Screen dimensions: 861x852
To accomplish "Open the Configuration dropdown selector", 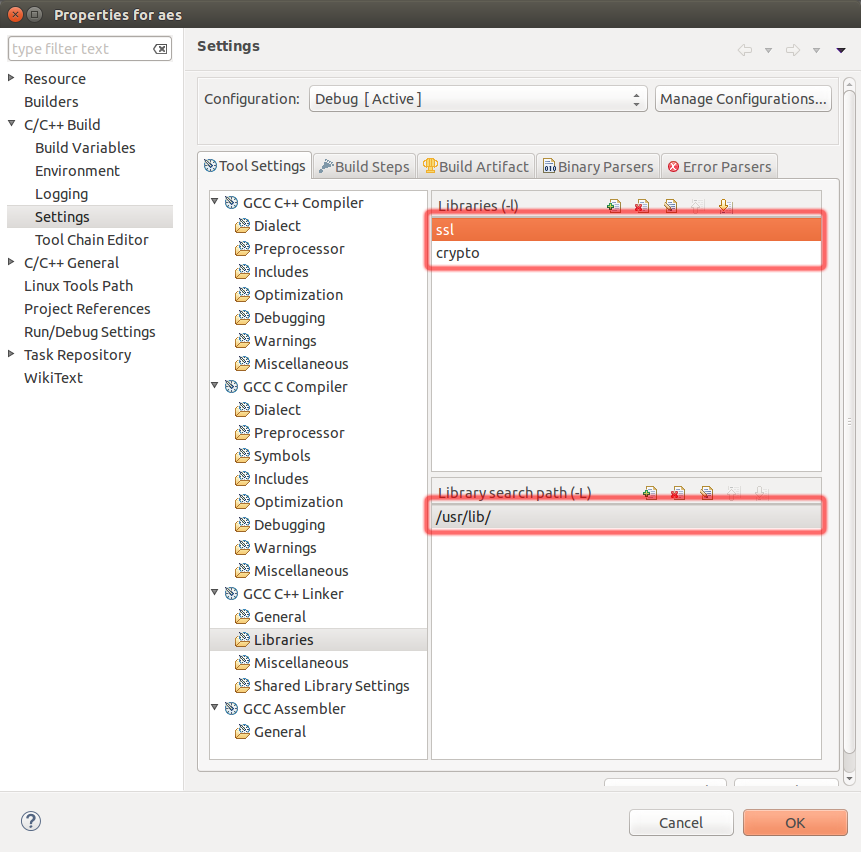I will pos(636,98).
